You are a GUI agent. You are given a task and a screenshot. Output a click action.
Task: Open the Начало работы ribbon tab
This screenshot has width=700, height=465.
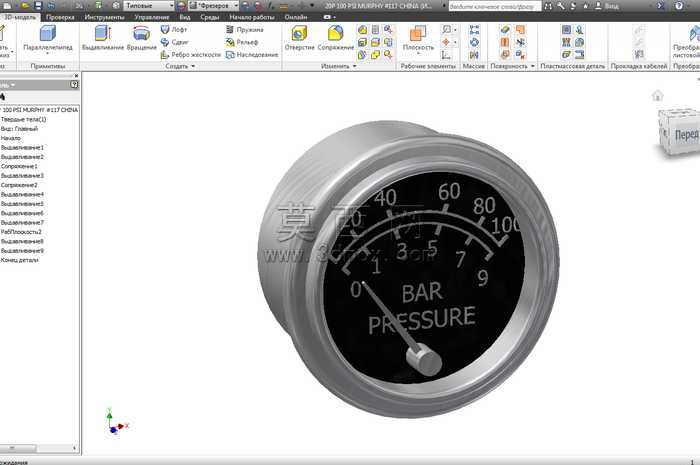coord(252,17)
